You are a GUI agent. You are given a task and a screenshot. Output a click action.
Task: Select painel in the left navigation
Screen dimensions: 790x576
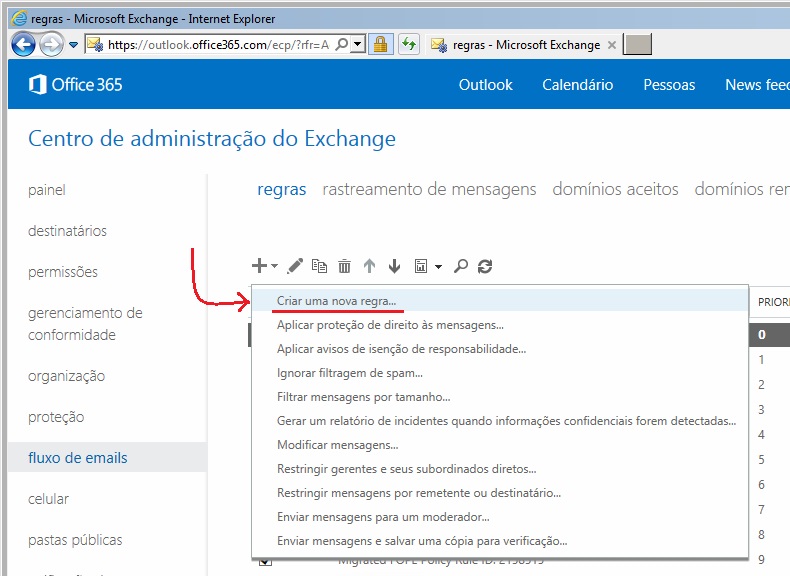(x=47, y=190)
